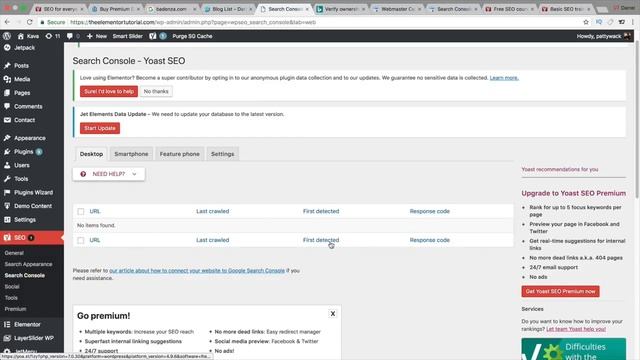
Task: Sort by Last crawled in header
Action: [213, 211]
